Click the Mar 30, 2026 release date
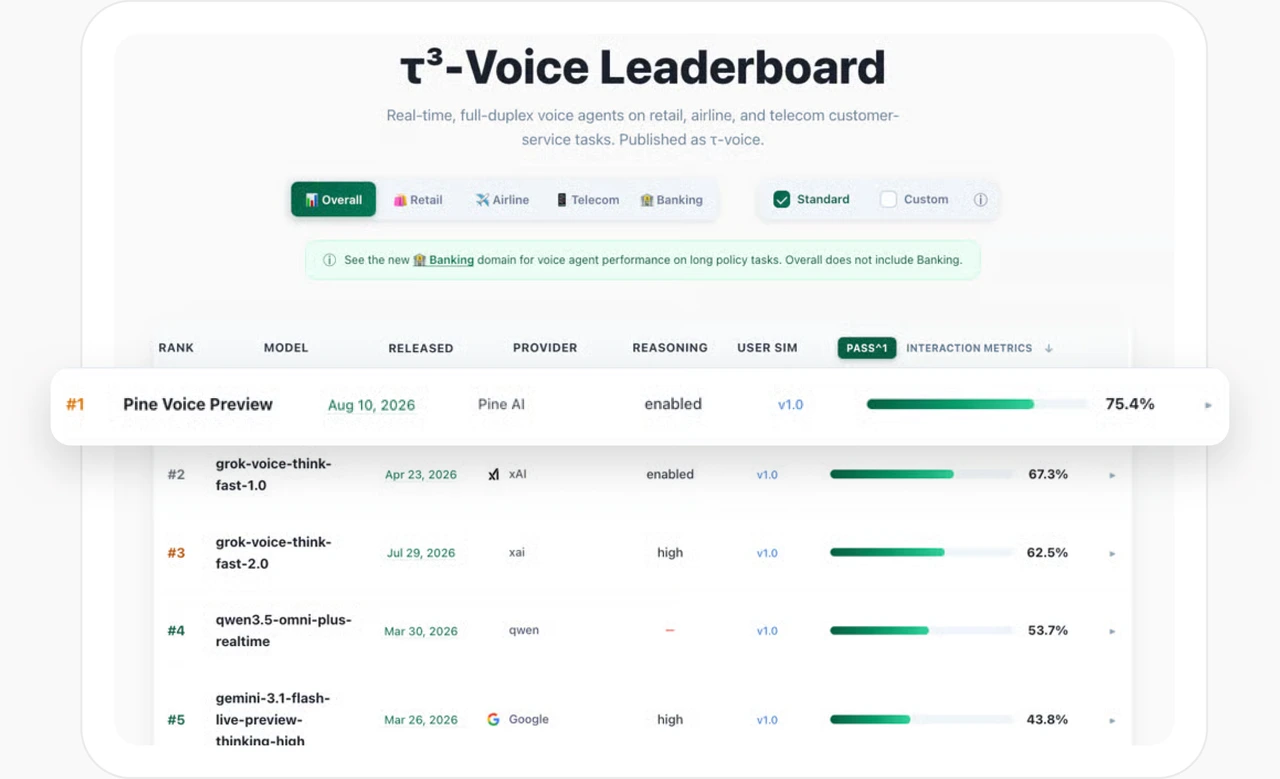This screenshot has height=779, width=1280. pyautogui.click(x=421, y=631)
